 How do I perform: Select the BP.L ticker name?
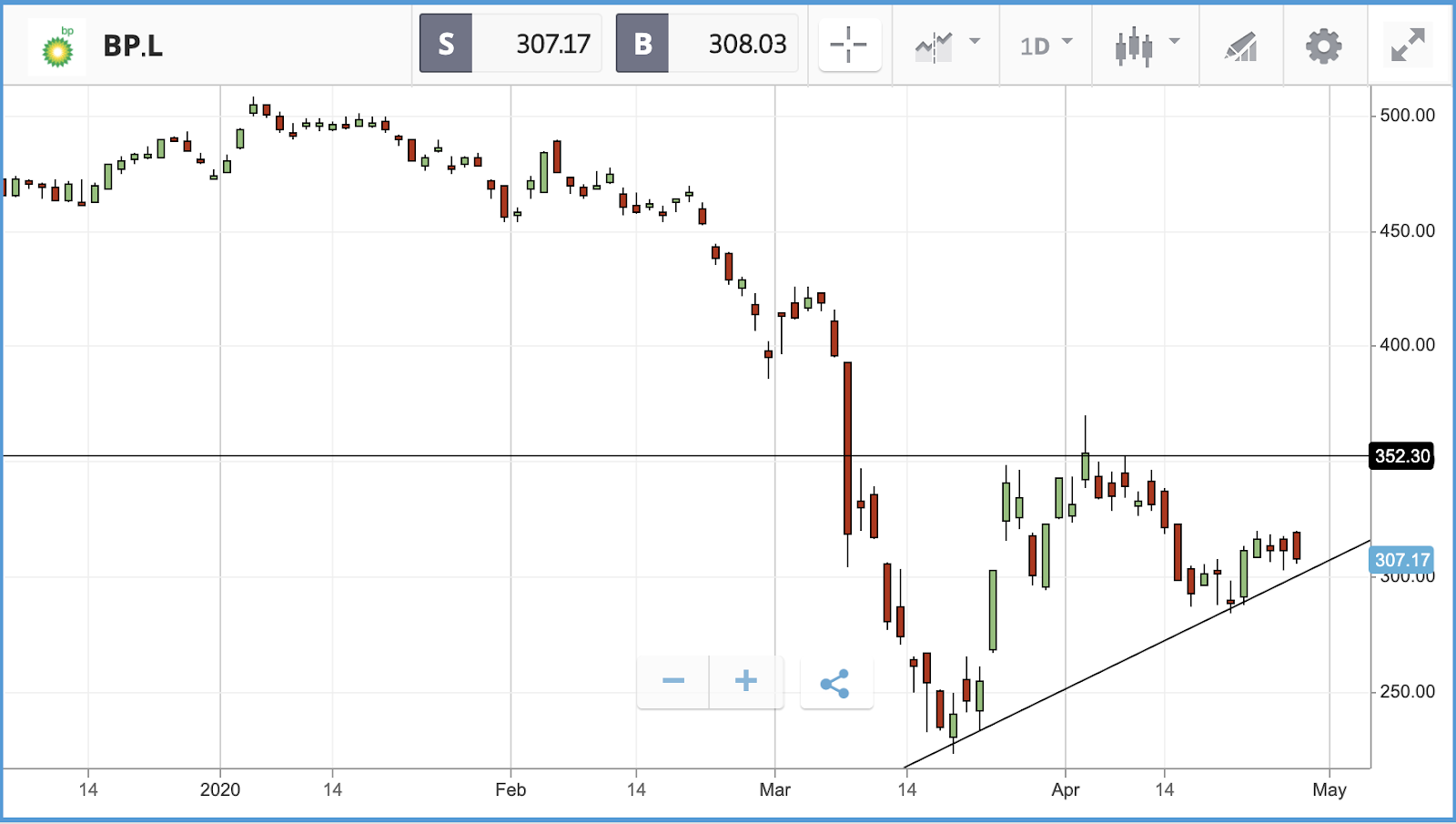click(133, 46)
